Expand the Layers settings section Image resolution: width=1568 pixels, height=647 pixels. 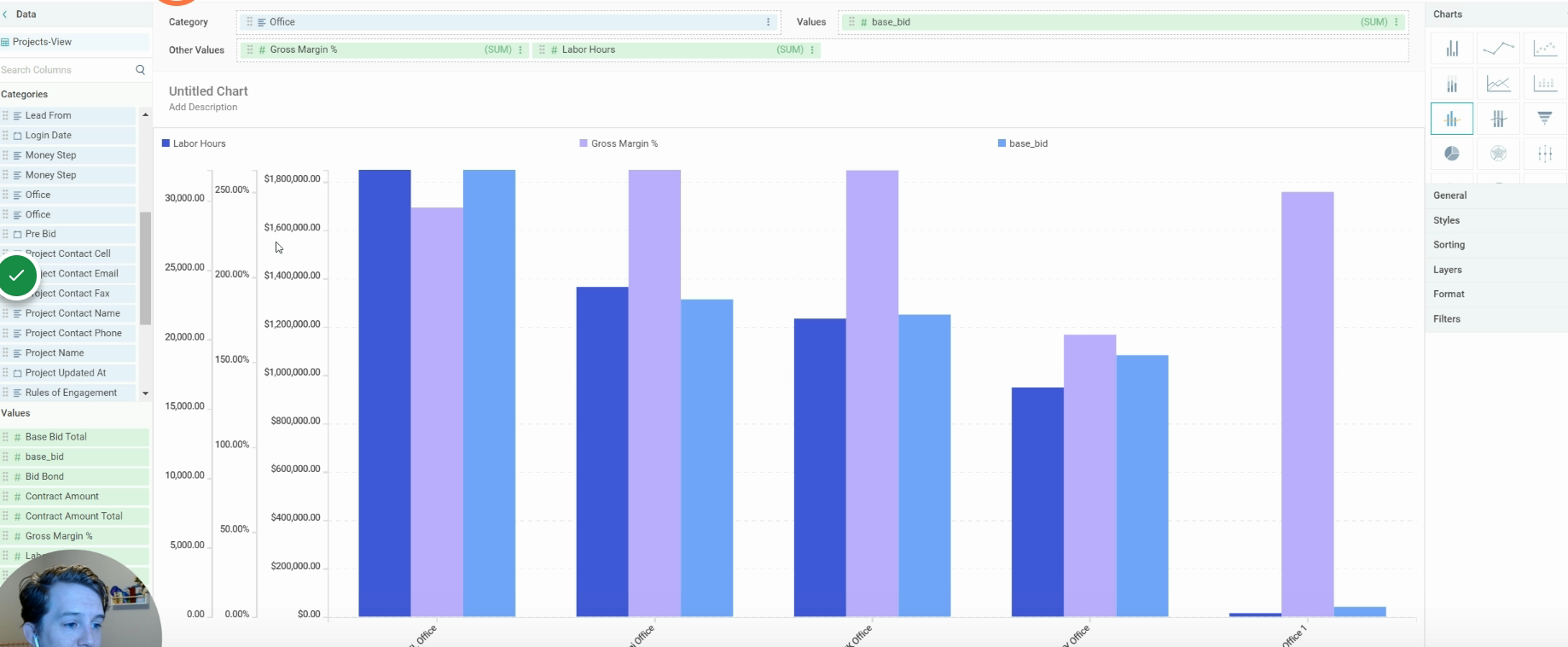[1496, 270]
